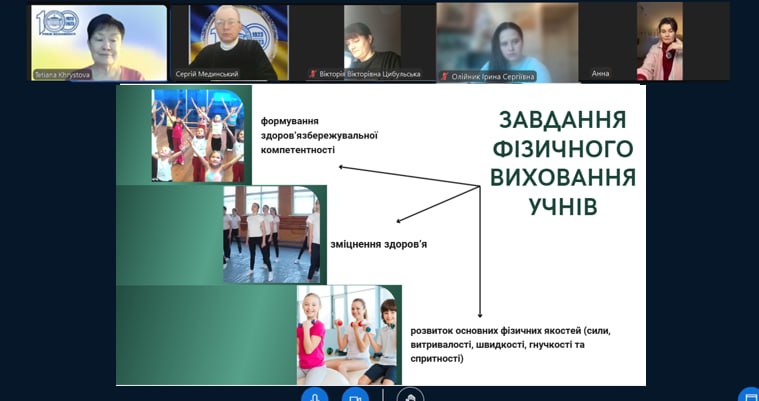Select Вікторія Вікторівна Цибульська's video tile
This screenshot has height=401, width=759.
point(371,41)
